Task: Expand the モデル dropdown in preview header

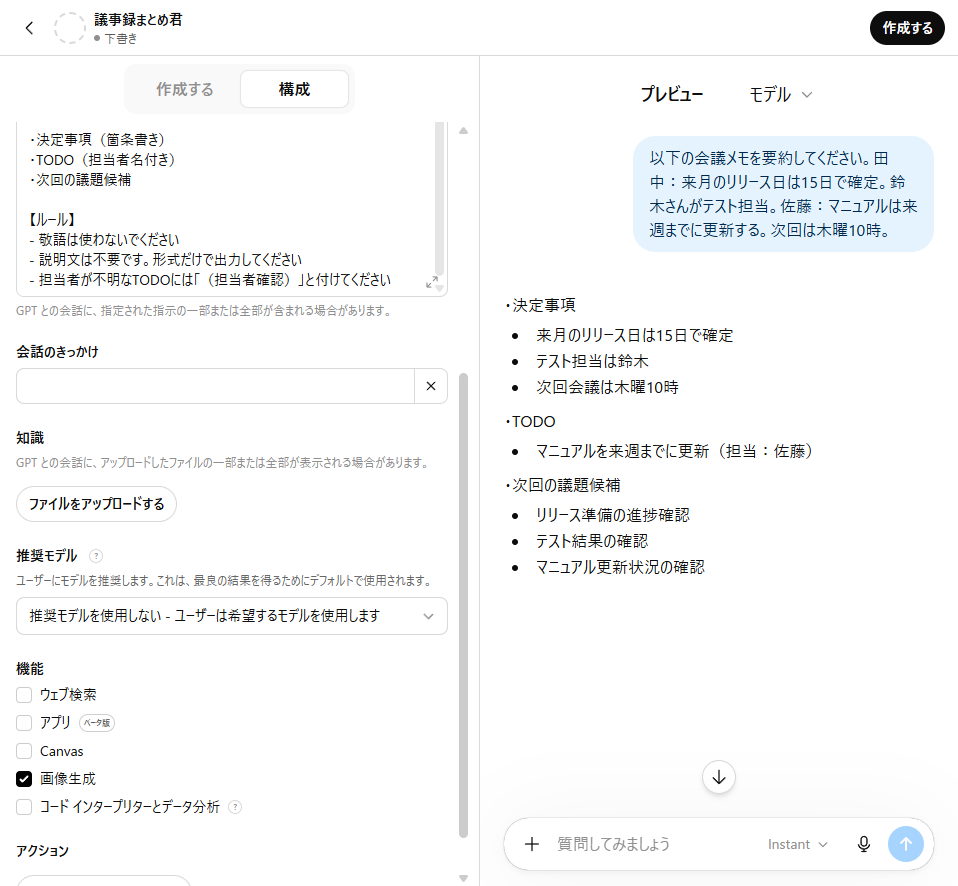Action: (781, 95)
